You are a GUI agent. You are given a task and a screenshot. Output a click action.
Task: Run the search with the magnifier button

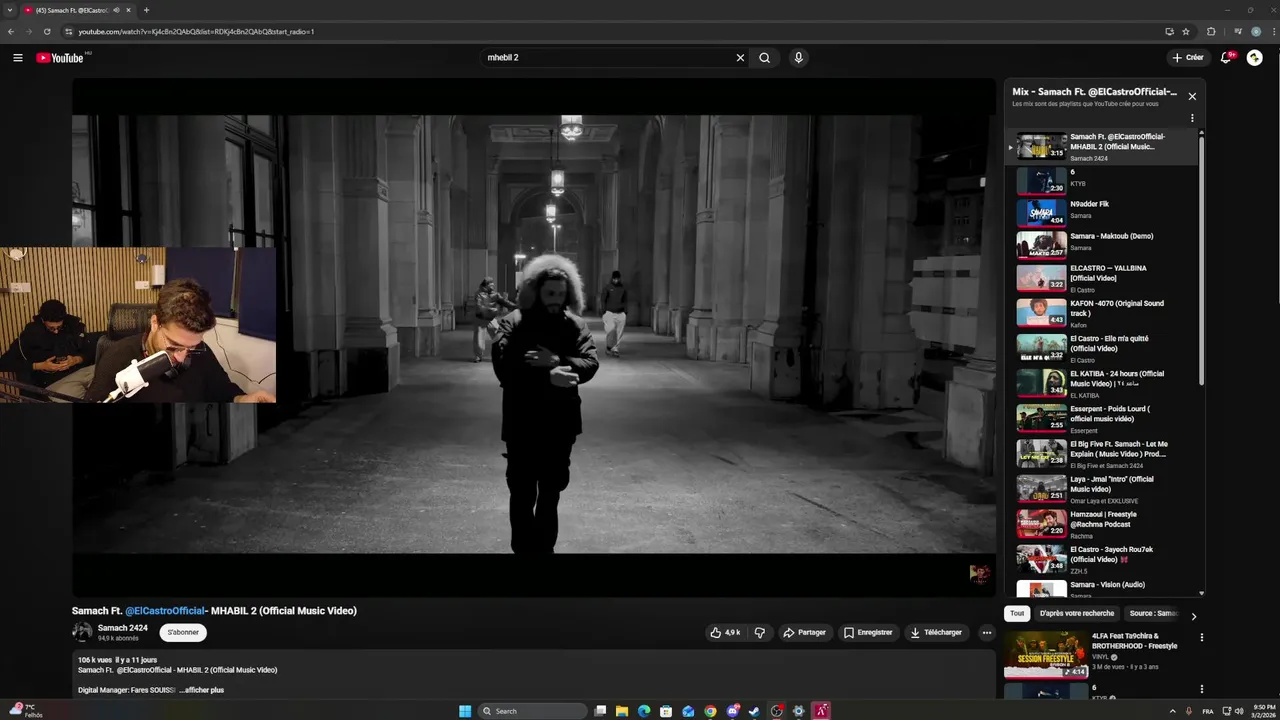(765, 58)
